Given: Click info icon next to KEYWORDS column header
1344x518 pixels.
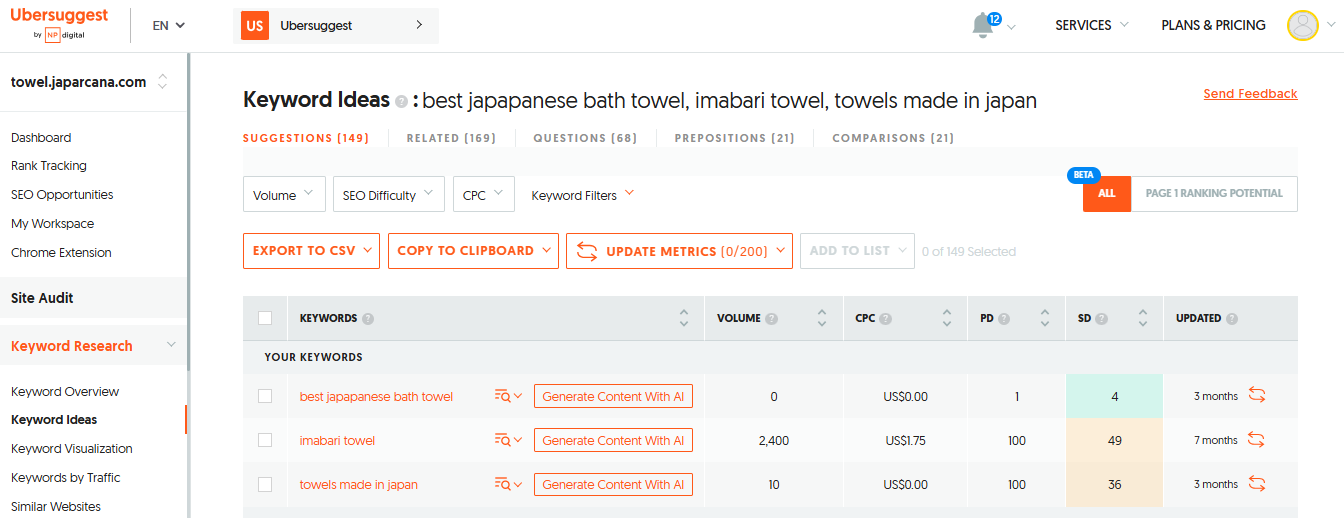Looking at the screenshot, I should [368, 319].
